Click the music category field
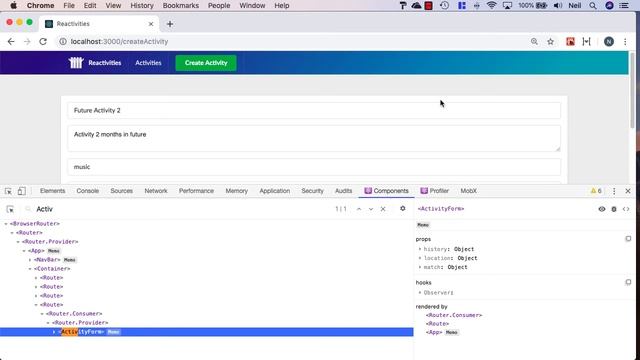The image size is (640, 360). 314,167
